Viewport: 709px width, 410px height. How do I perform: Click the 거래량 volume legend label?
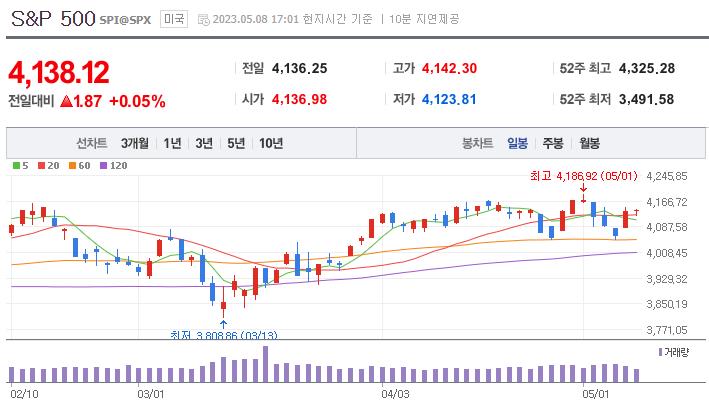tap(676, 352)
